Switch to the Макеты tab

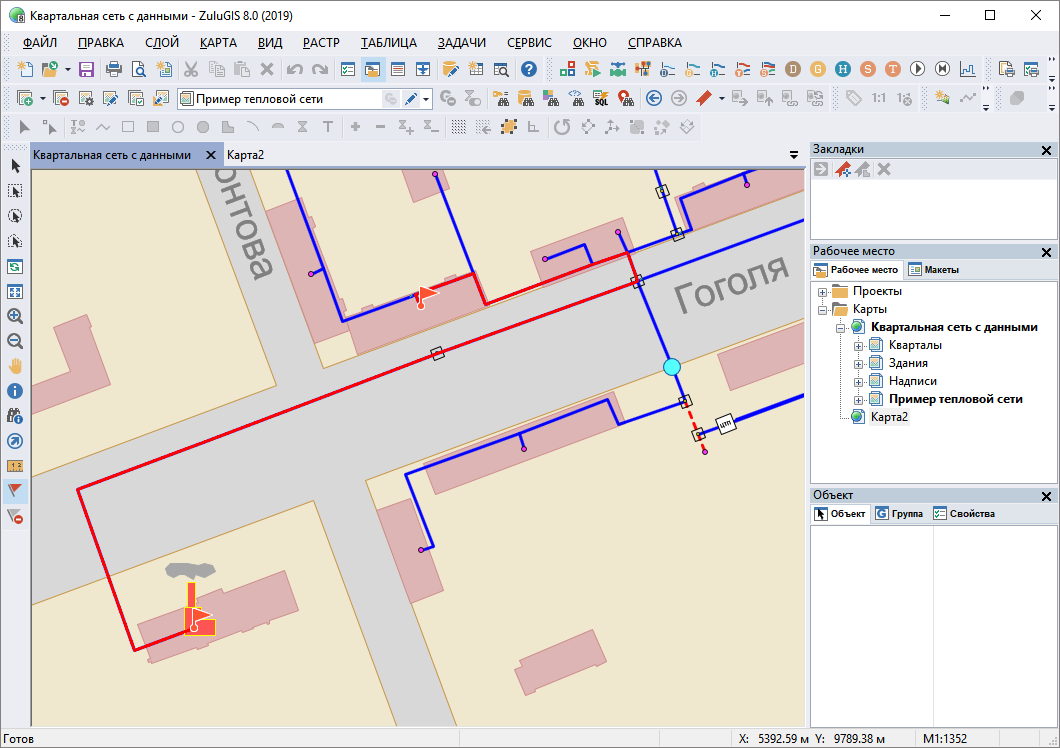click(x=934, y=270)
